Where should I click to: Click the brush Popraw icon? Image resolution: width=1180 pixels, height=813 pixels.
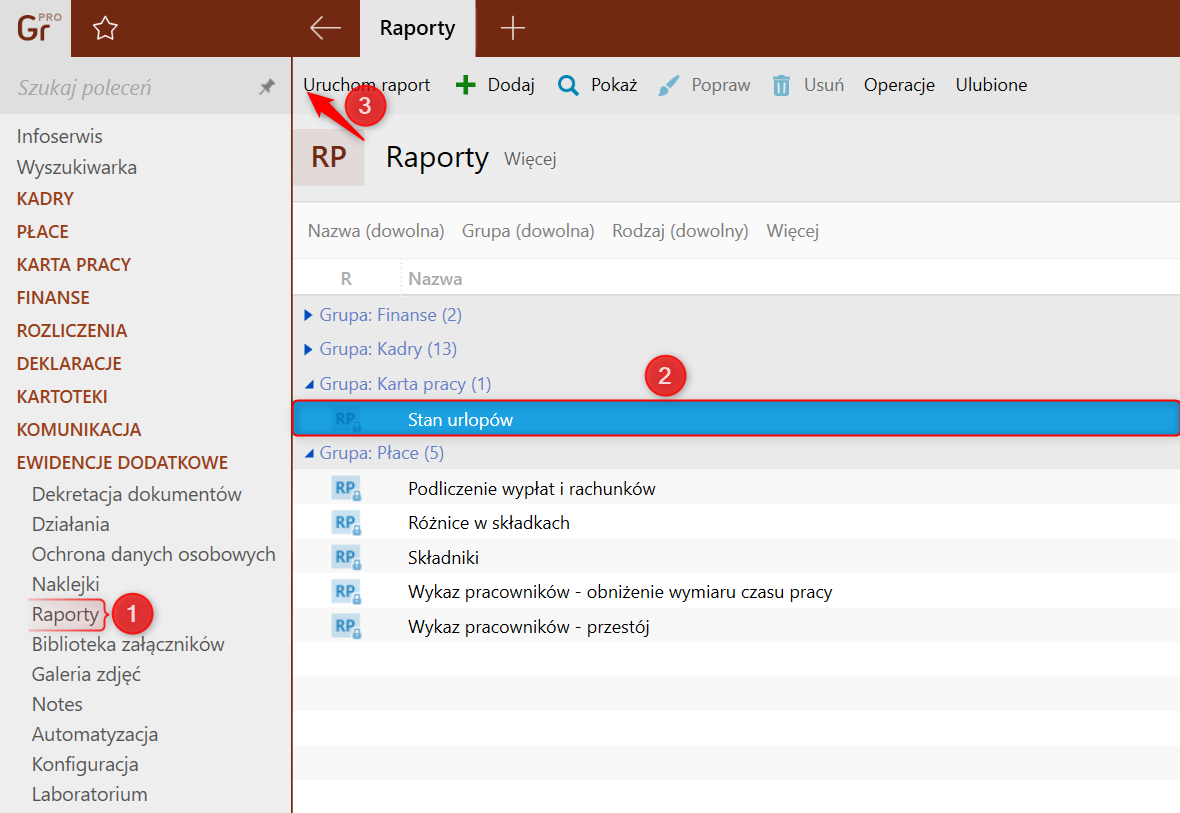(669, 85)
